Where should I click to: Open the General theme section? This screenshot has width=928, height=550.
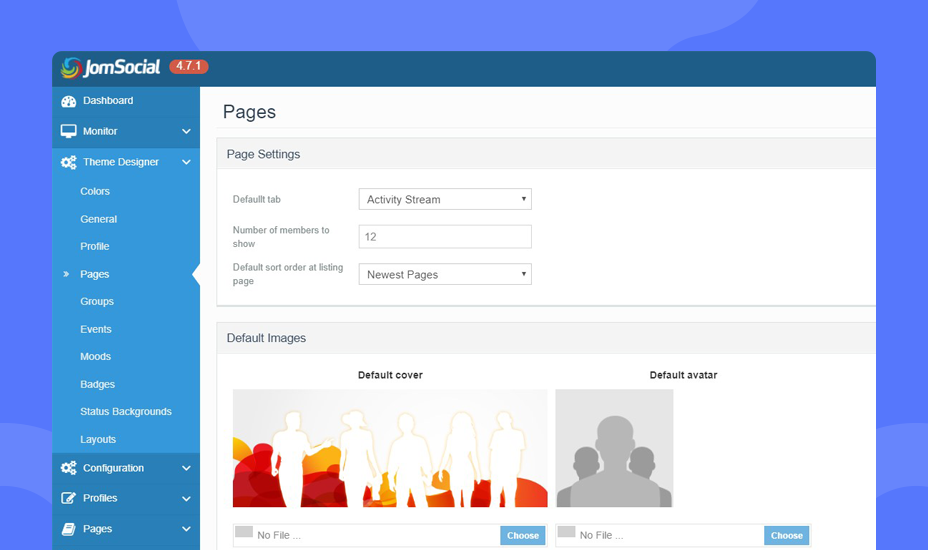tap(98, 219)
